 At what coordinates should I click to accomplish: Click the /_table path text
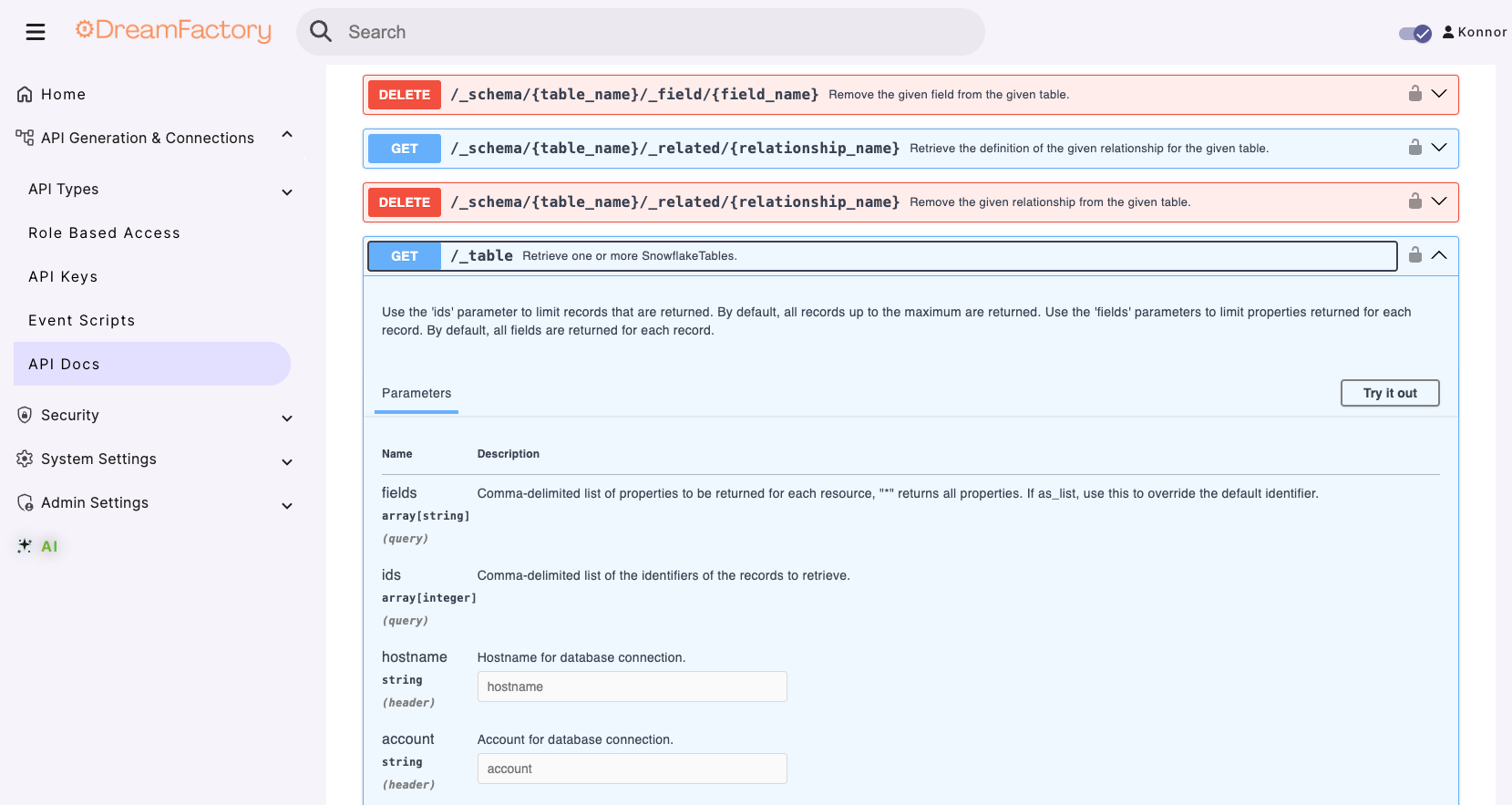481,256
